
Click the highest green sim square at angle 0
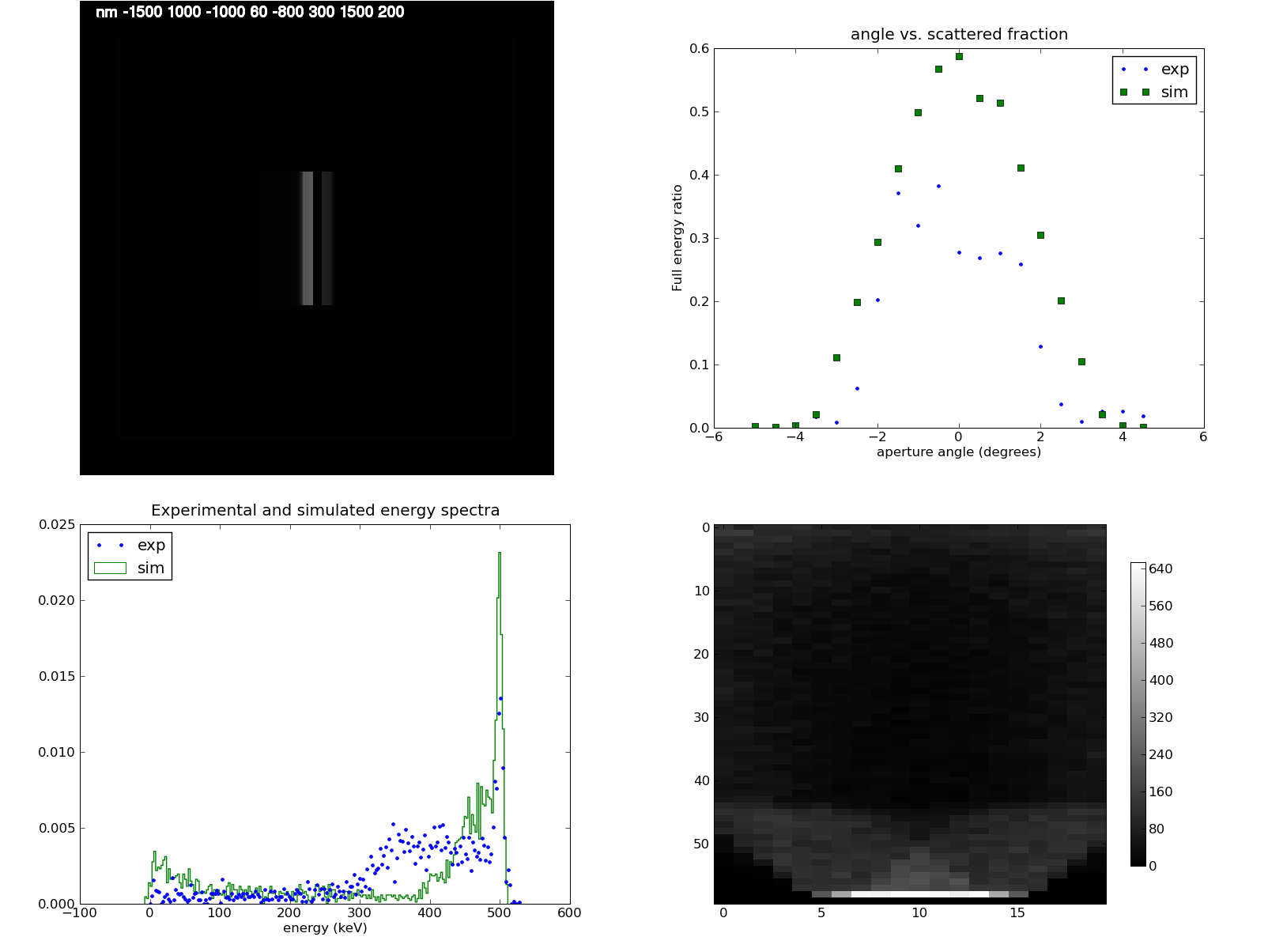click(x=959, y=56)
